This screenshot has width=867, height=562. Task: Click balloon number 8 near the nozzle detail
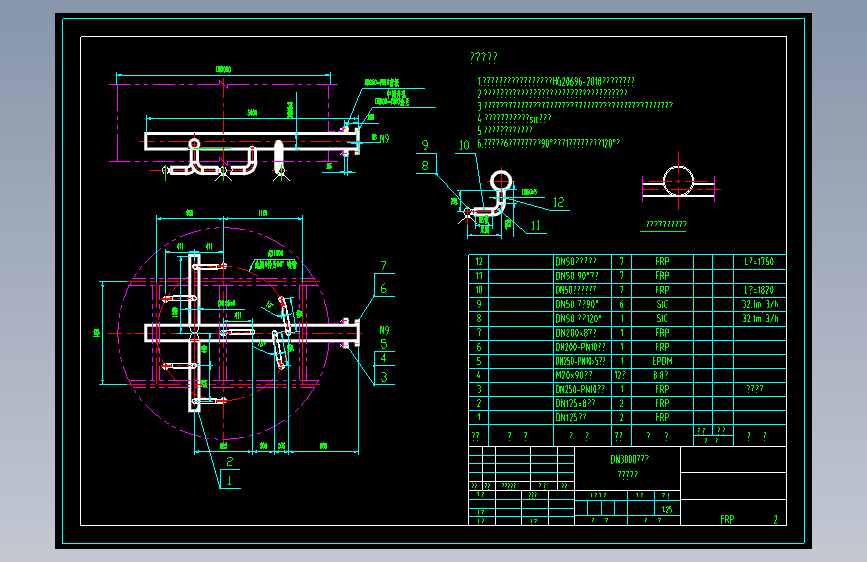(x=425, y=165)
